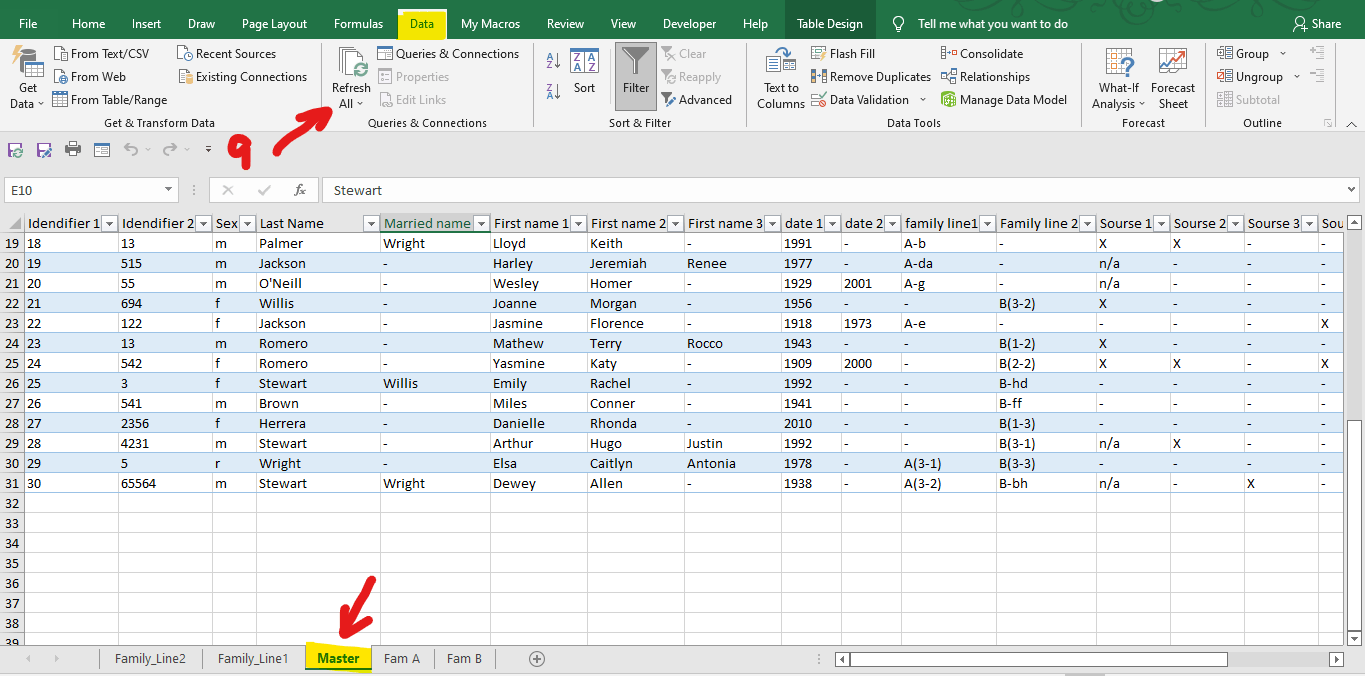Screen dimensions: 1365x676
Task: Open the Get Data menu
Action: click(x=27, y=78)
